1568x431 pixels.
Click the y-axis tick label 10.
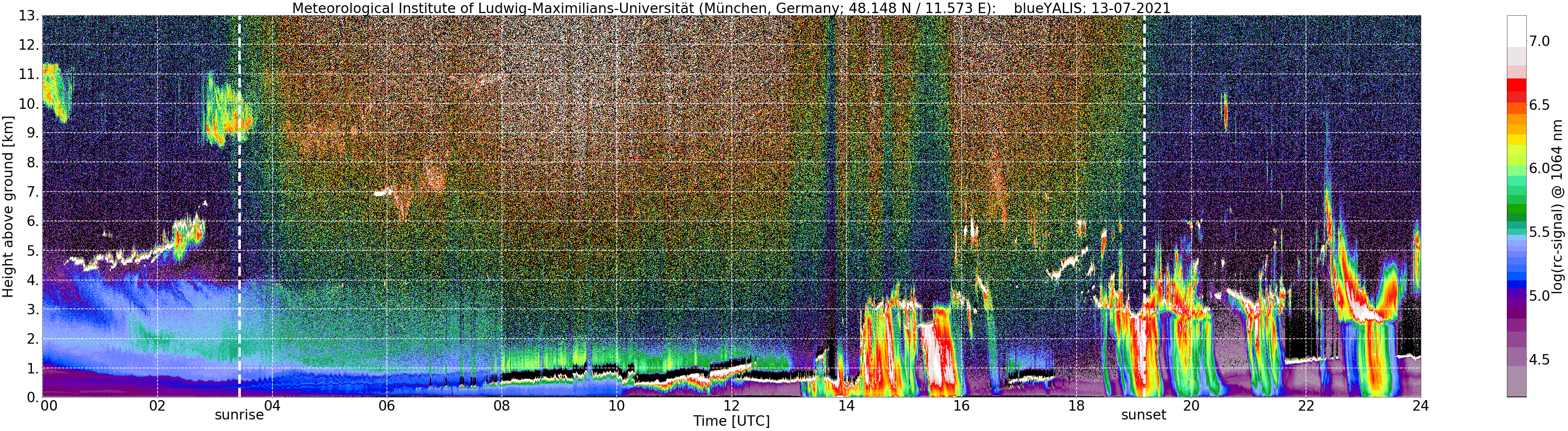point(30,104)
